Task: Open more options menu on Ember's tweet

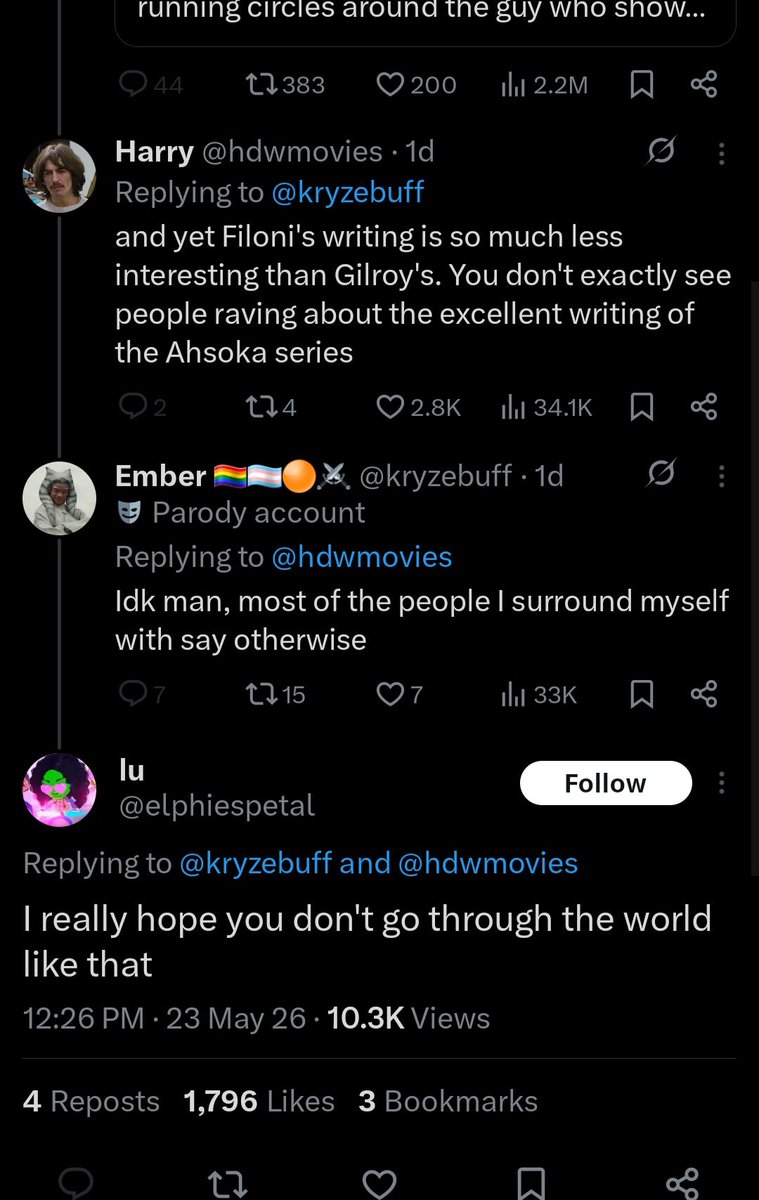Action: [x=722, y=476]
